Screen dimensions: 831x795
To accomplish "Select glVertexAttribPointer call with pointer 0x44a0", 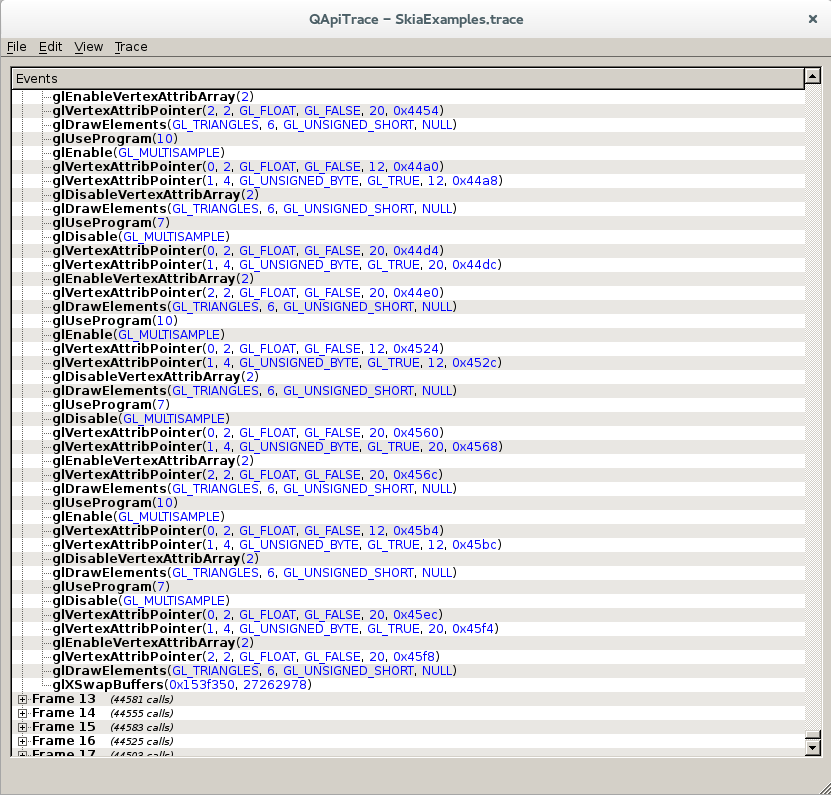I will [x=248, y=167].
